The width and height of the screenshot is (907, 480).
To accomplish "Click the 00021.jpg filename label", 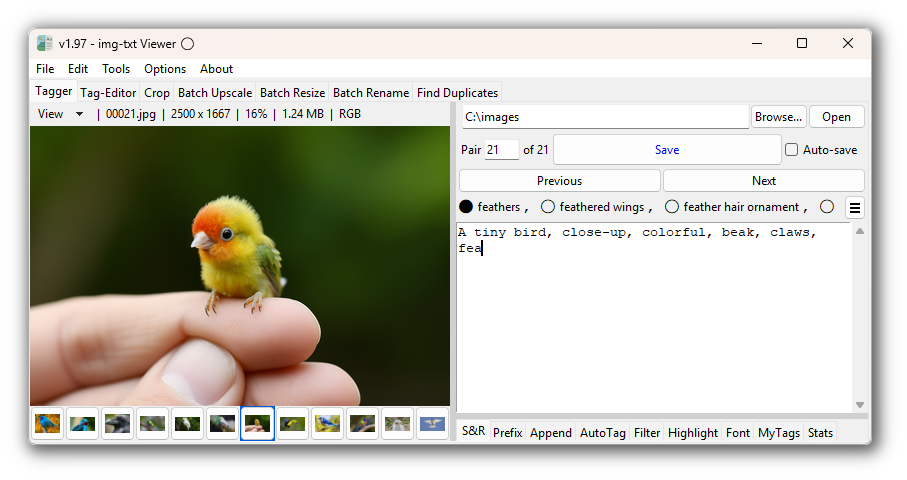I will point(131,114).
